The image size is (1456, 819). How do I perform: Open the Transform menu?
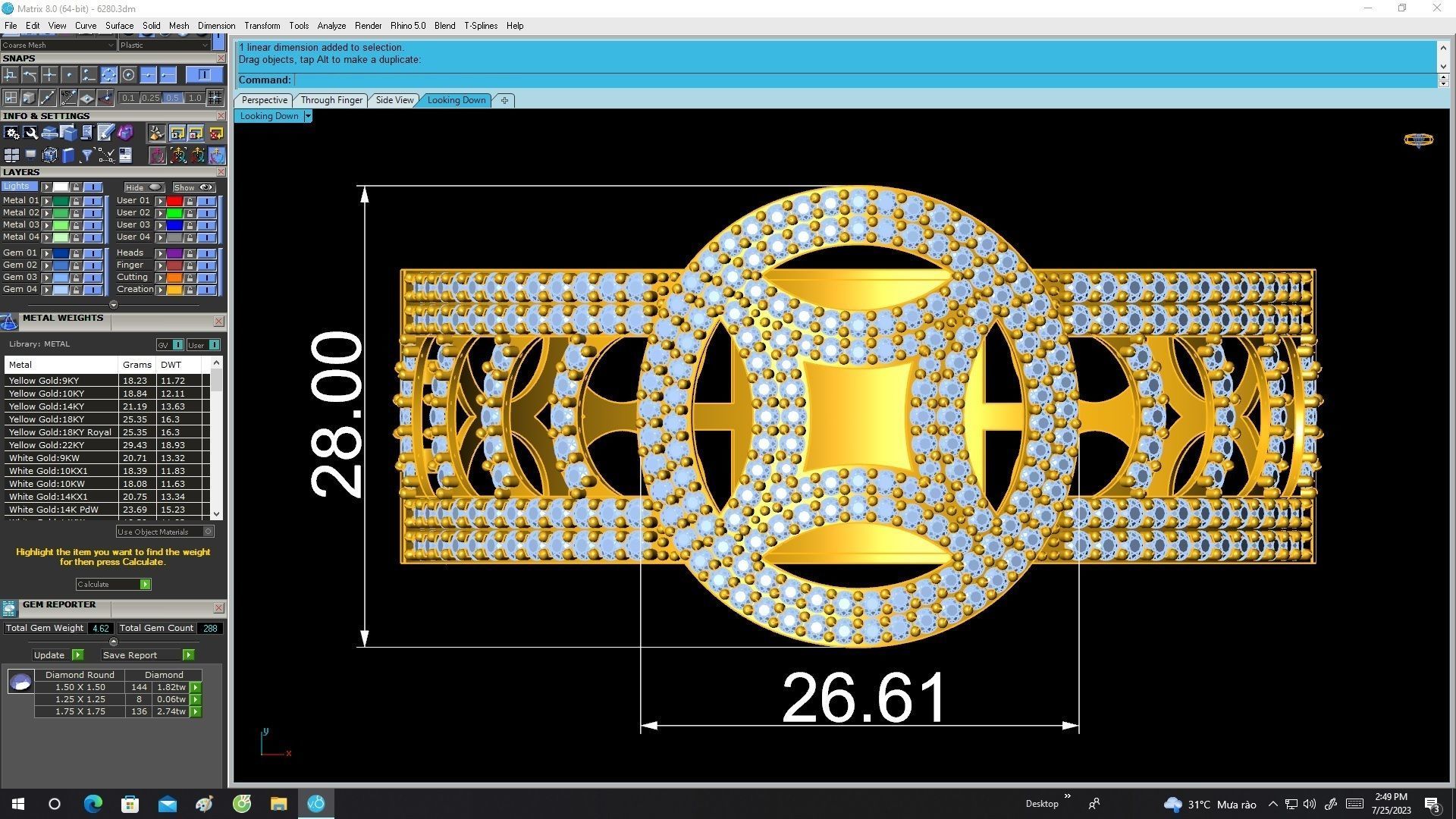coord(262,26)
